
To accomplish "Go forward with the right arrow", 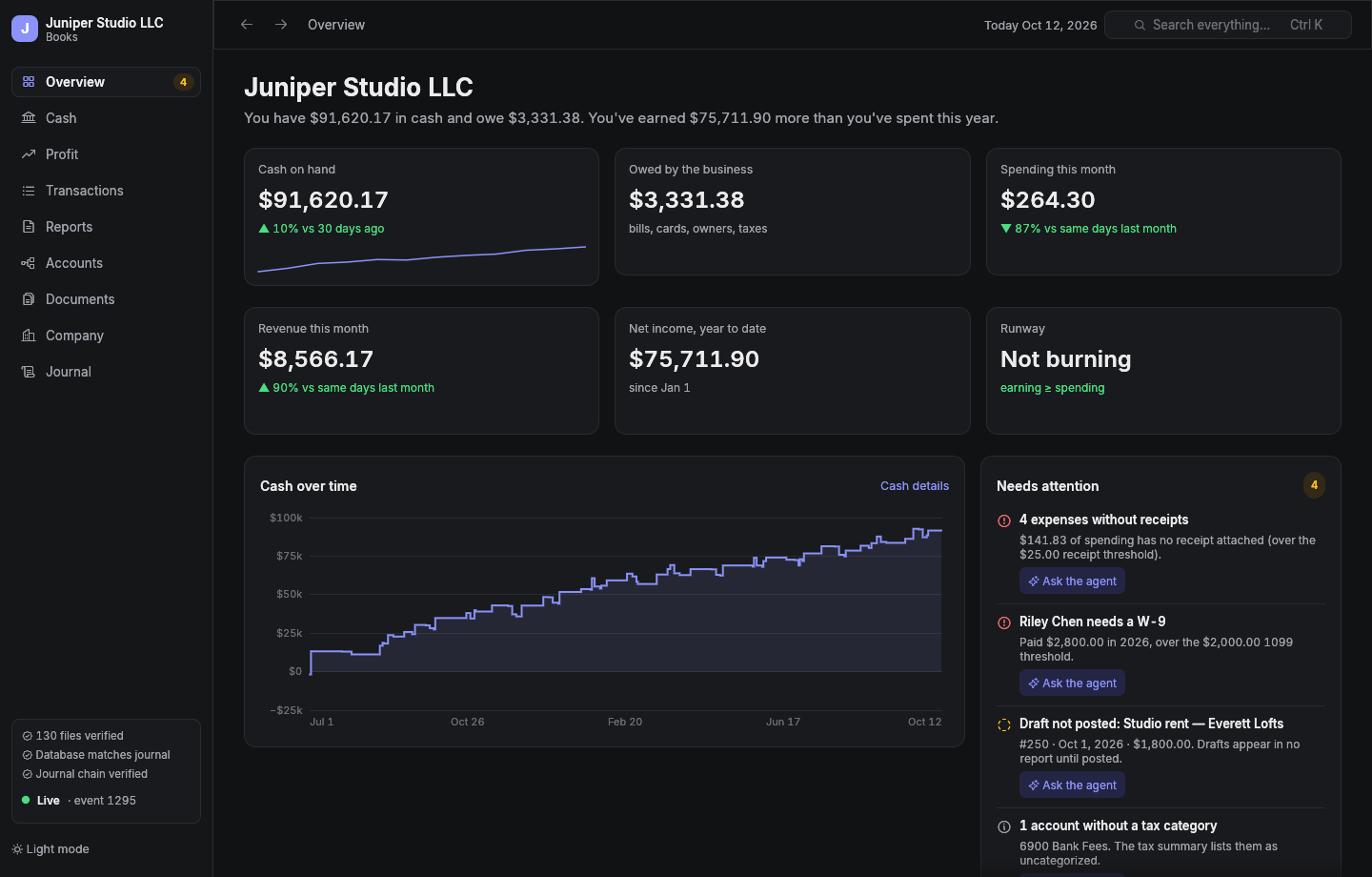I will pyautogui.click(x=281, y=25).
